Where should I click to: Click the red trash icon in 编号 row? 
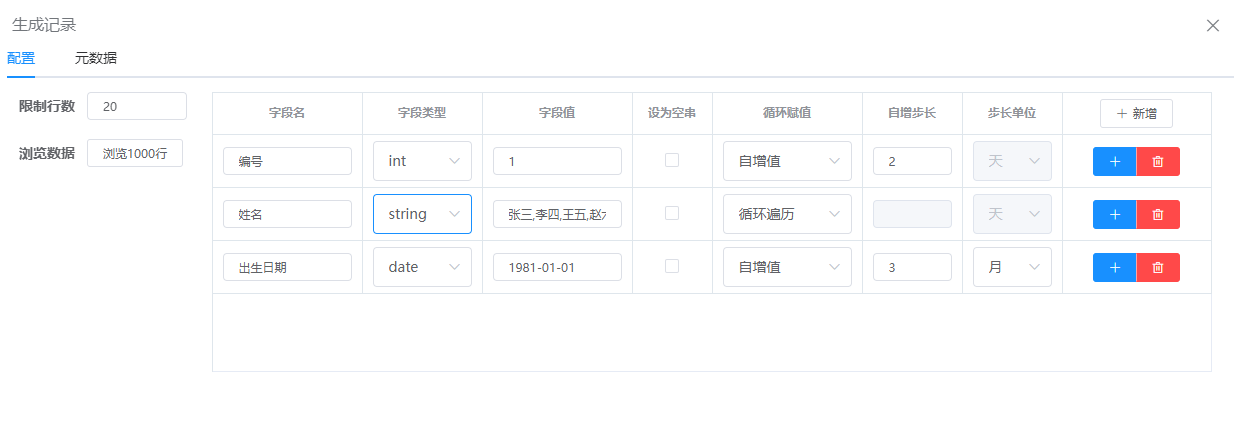pos(1158,161)
